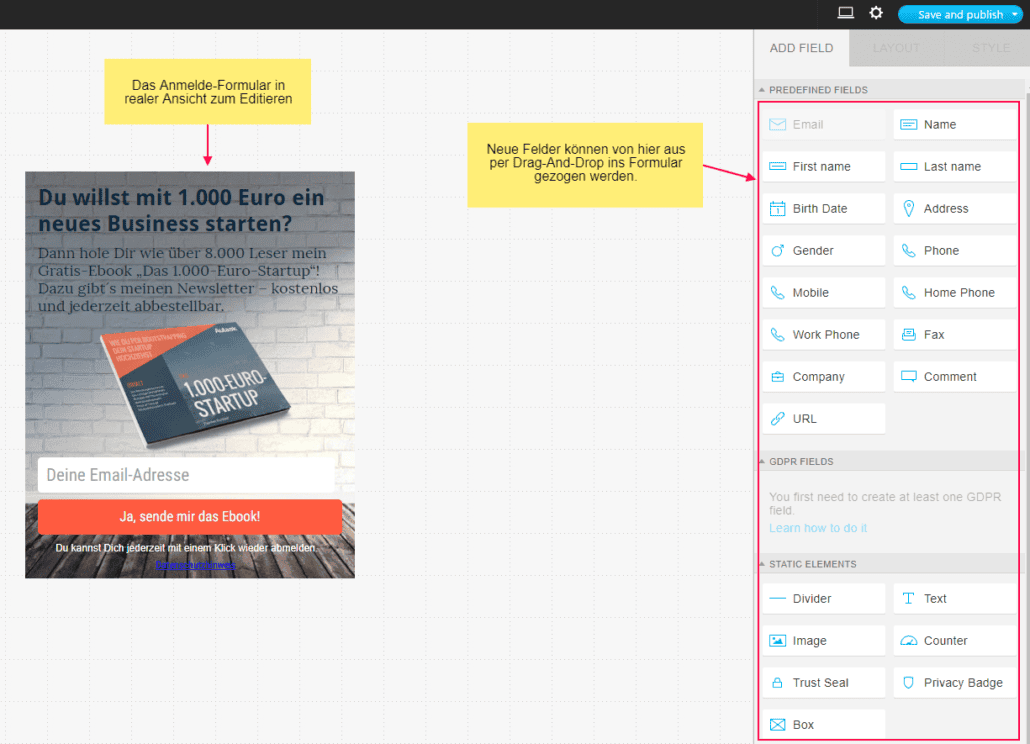
Task: Switch to the Layout tab
Action: pos(896,48)
